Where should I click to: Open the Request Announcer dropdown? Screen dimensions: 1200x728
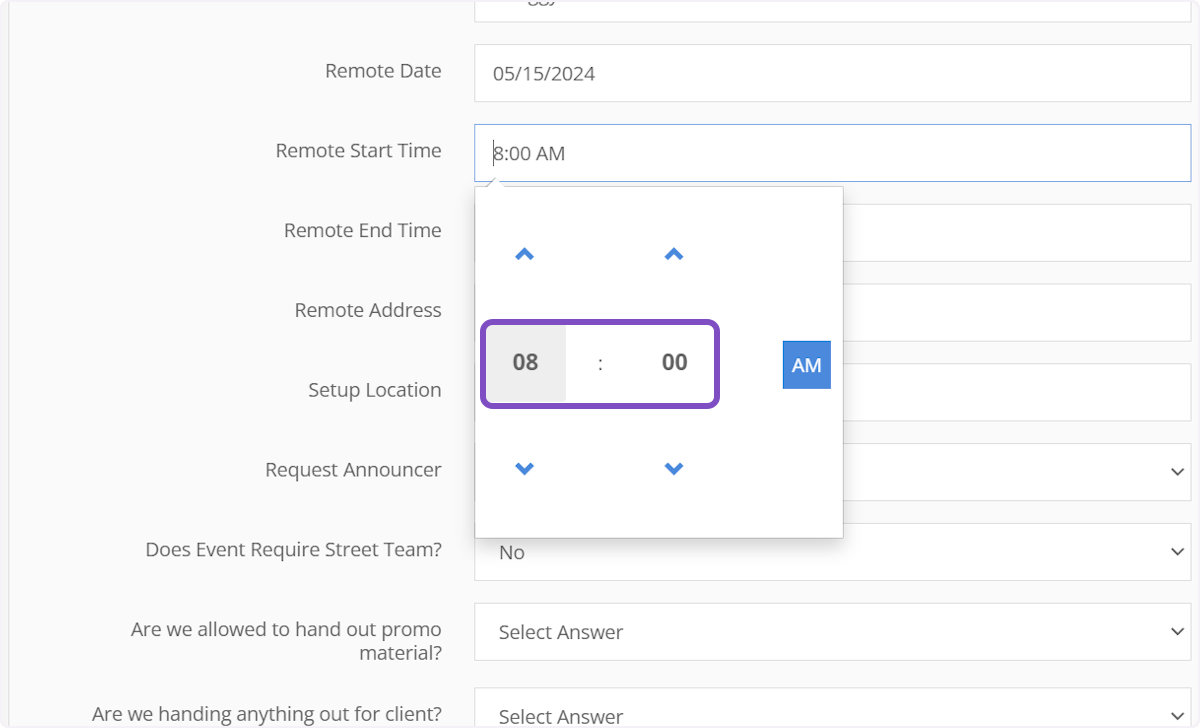pyautogui.click(x=1015, y=472)
